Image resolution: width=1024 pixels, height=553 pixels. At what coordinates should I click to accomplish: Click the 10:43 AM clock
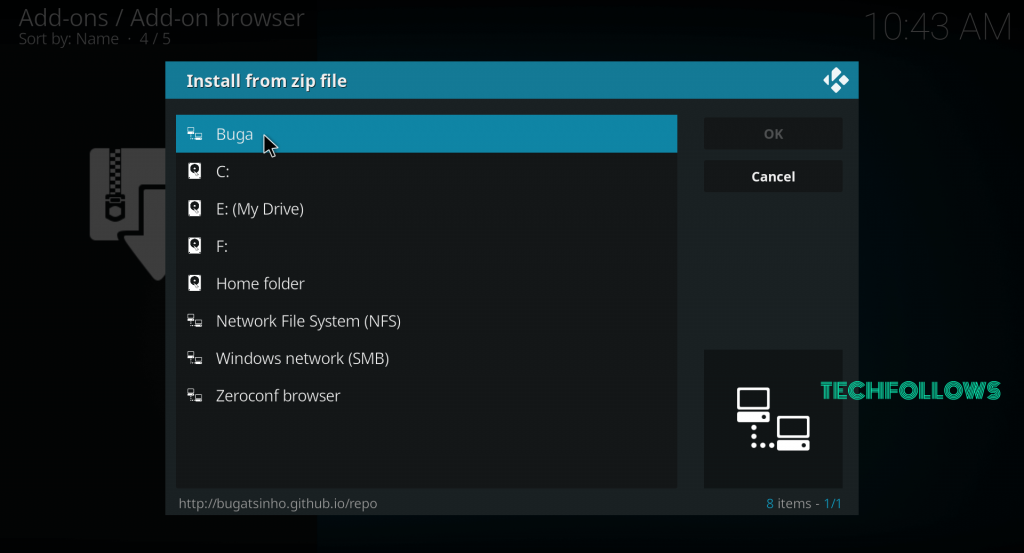click(938, 27)
